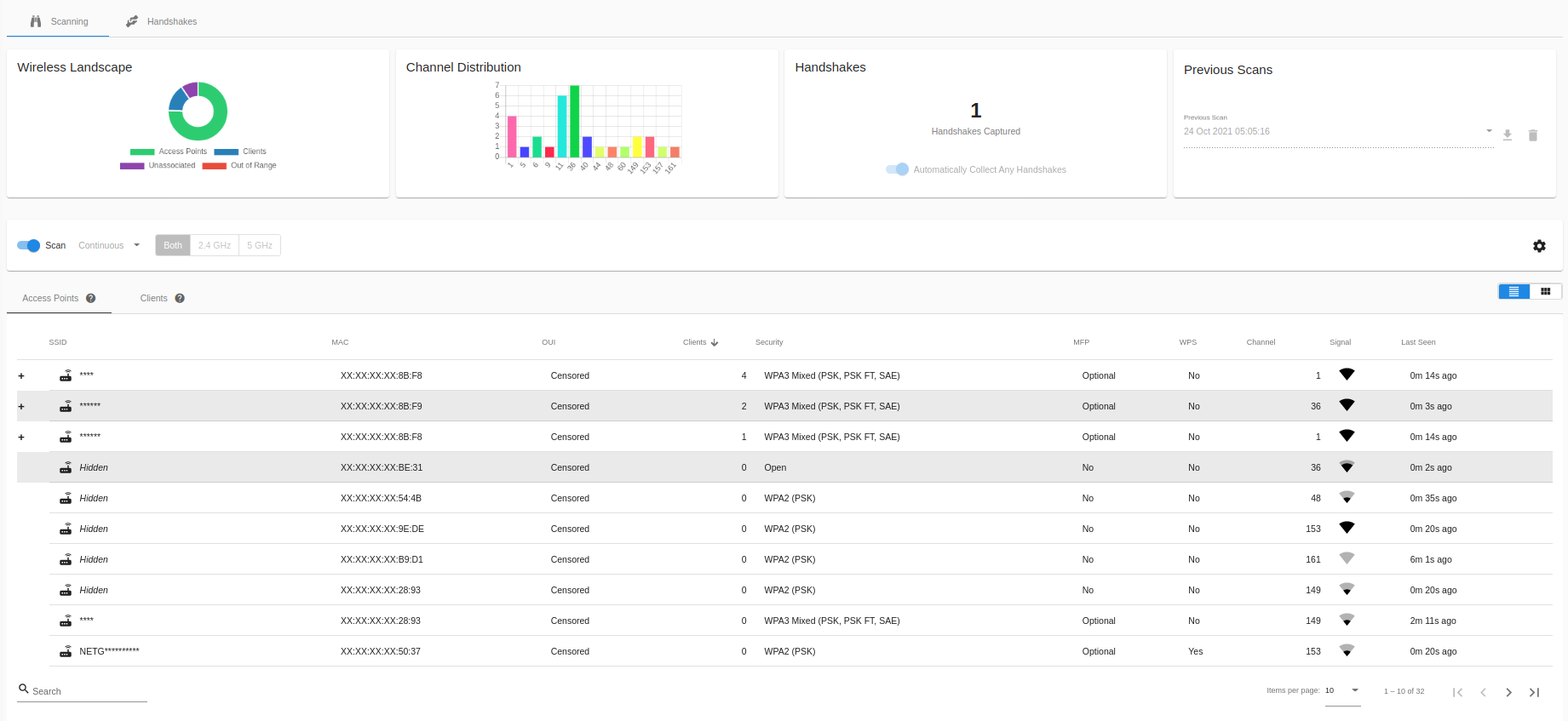Screen dimensions: 1568x721
Task: Open Clients help question icon
Action: pyautogui.click(x=180, y=298)
